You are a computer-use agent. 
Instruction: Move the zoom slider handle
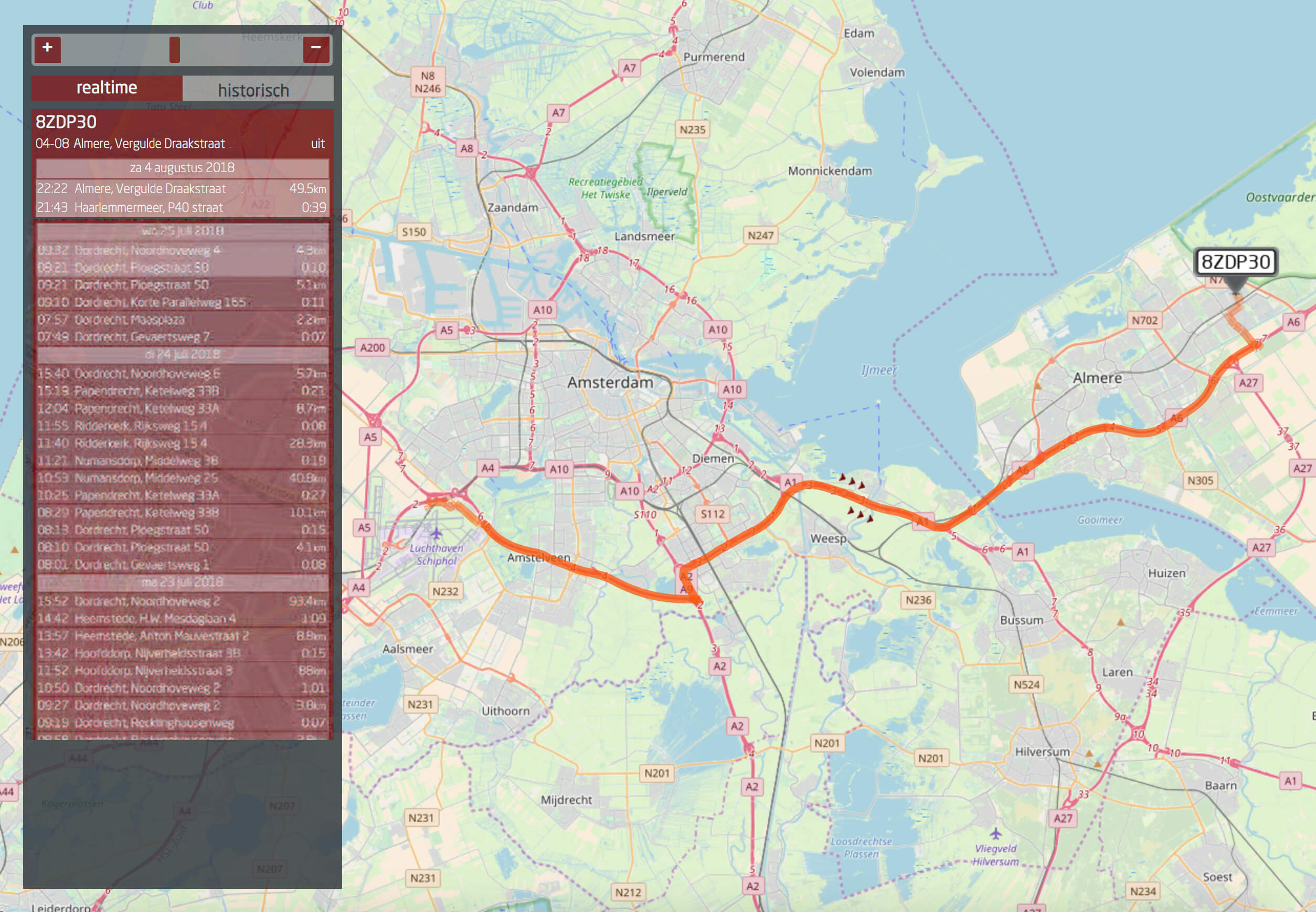tap(175, 50)
